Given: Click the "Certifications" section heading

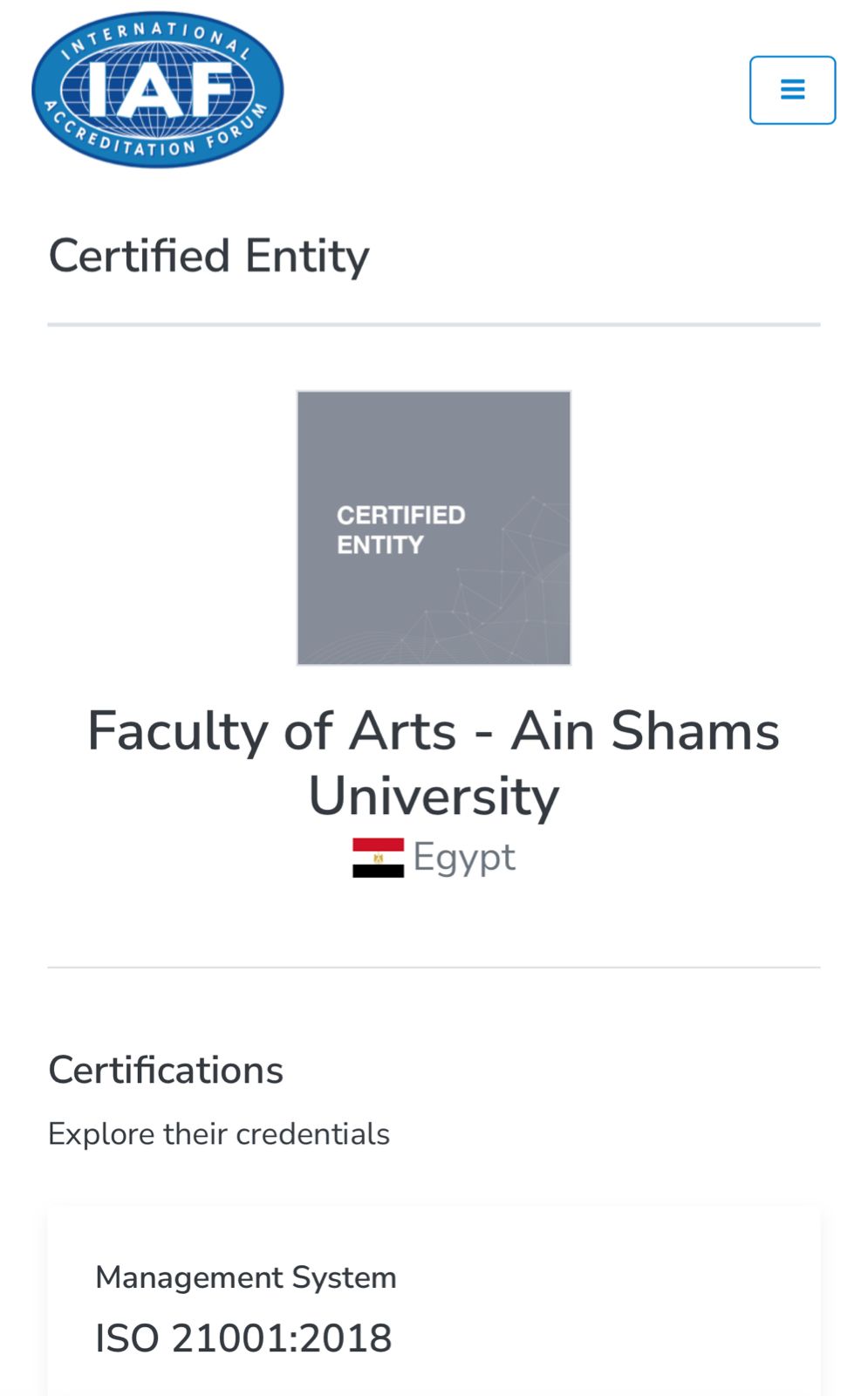Looking at the screenshot, I should pyautogui.click(x=166, y=1070).
